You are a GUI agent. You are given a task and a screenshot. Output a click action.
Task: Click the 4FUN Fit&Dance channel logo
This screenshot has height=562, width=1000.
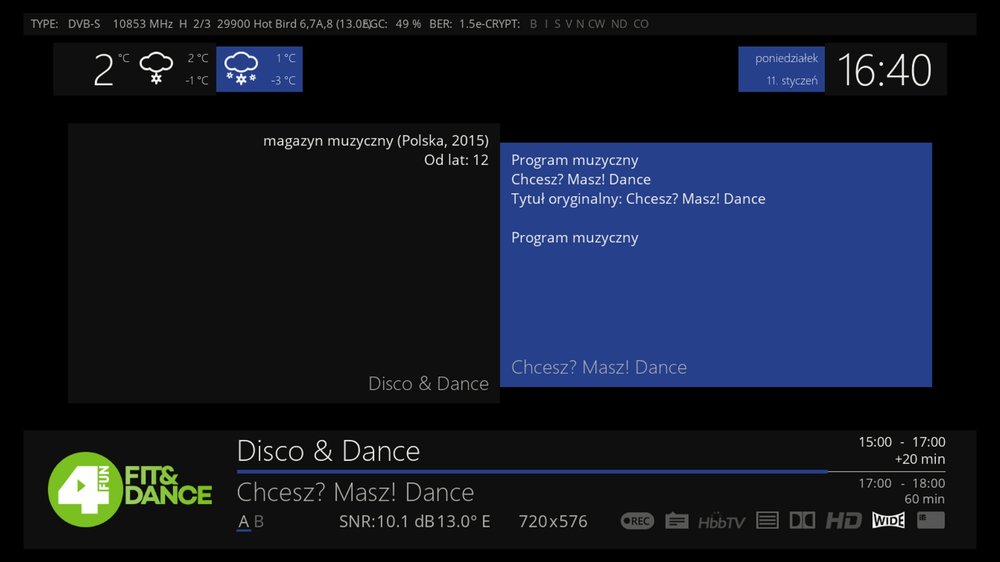(130, 489)
